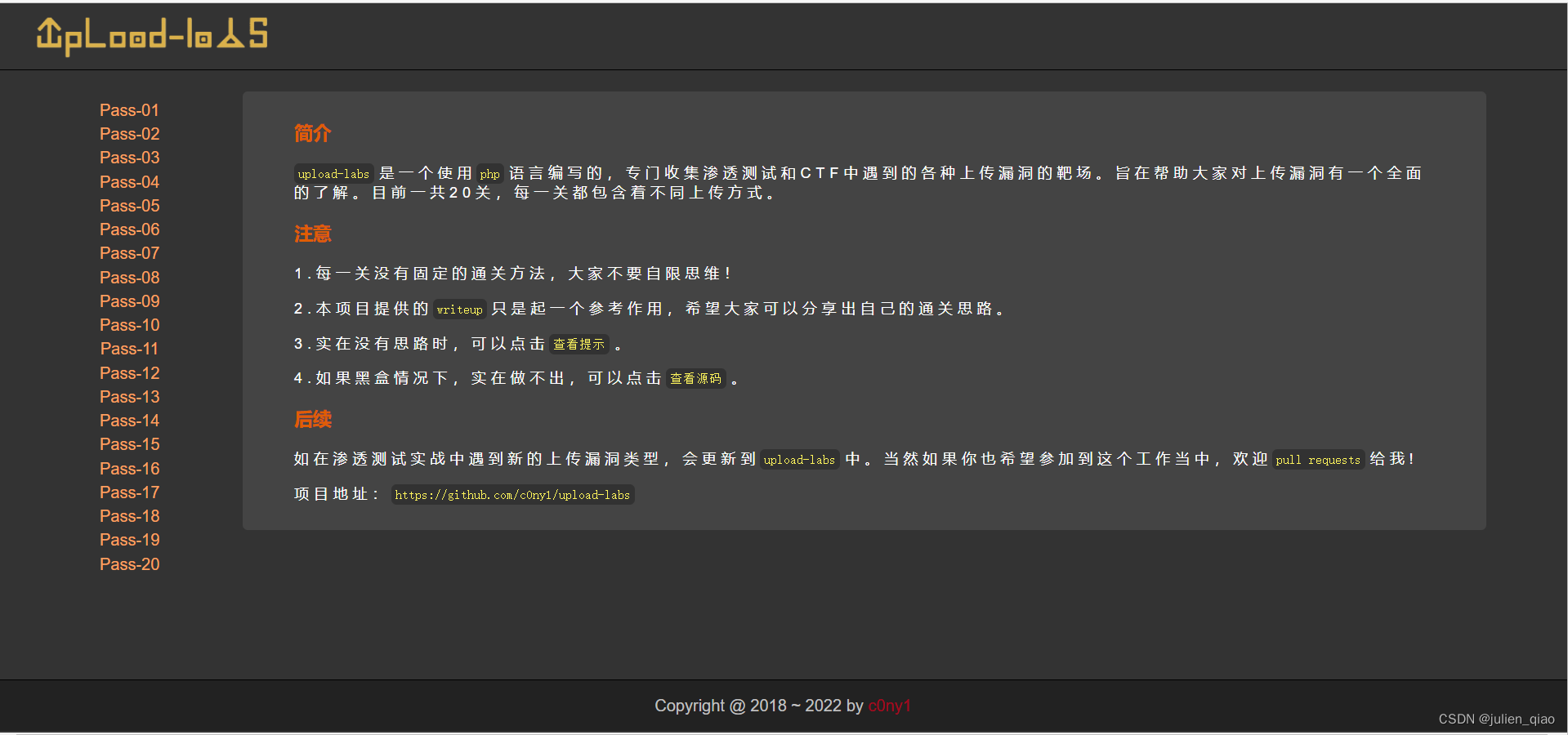Open Pass-12 challenge page

click(x=128, y=372)
